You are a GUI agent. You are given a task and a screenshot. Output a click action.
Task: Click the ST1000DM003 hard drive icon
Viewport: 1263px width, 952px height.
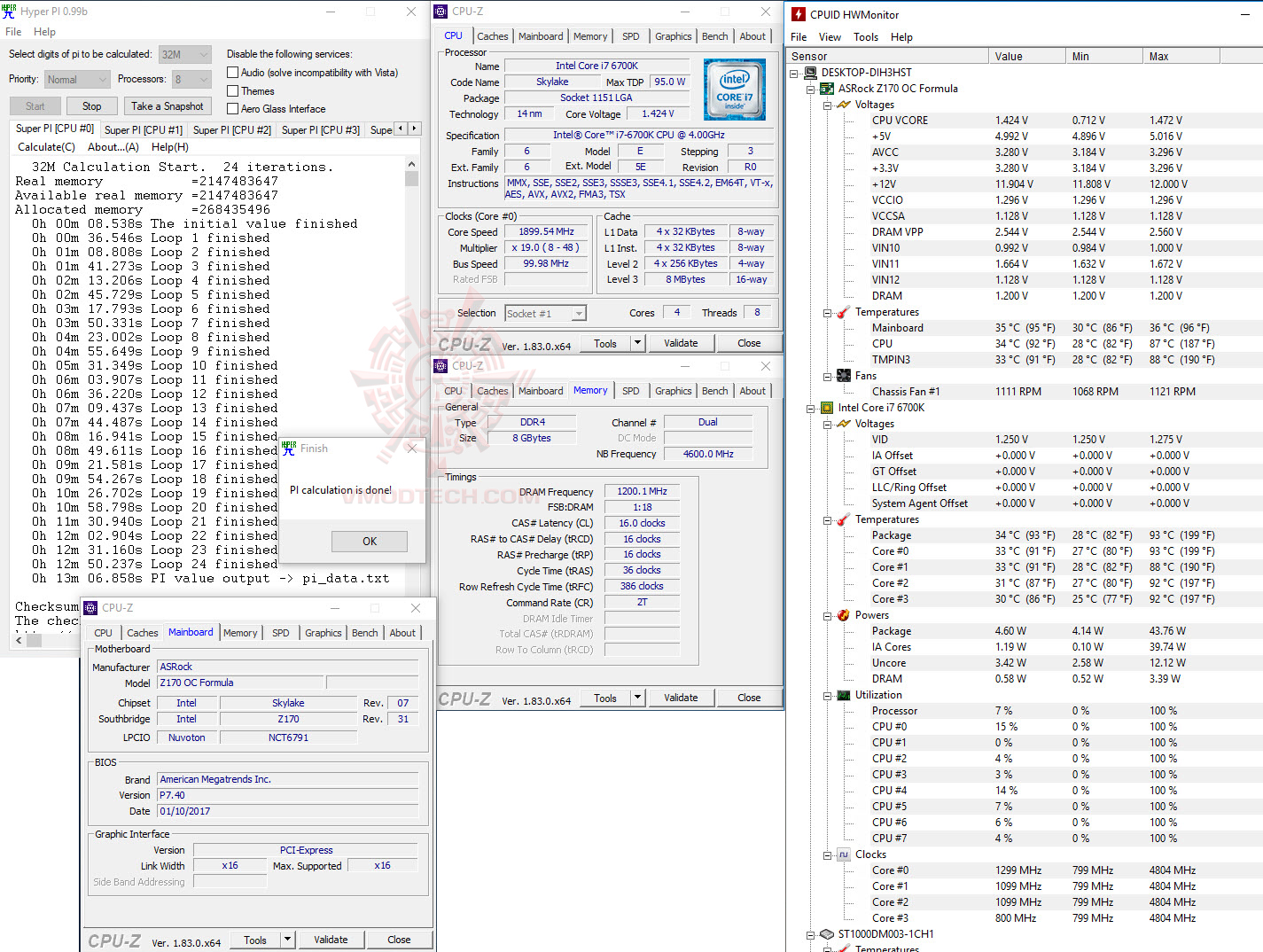[827, 934]
